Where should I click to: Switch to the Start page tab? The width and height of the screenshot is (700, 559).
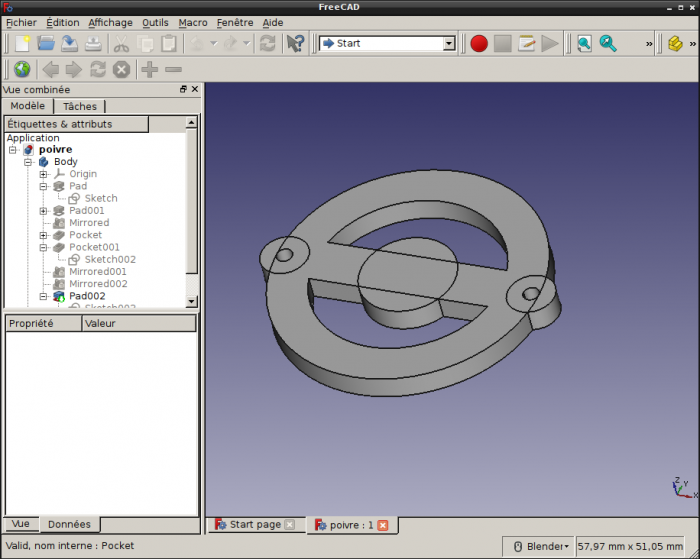point(254,524)
